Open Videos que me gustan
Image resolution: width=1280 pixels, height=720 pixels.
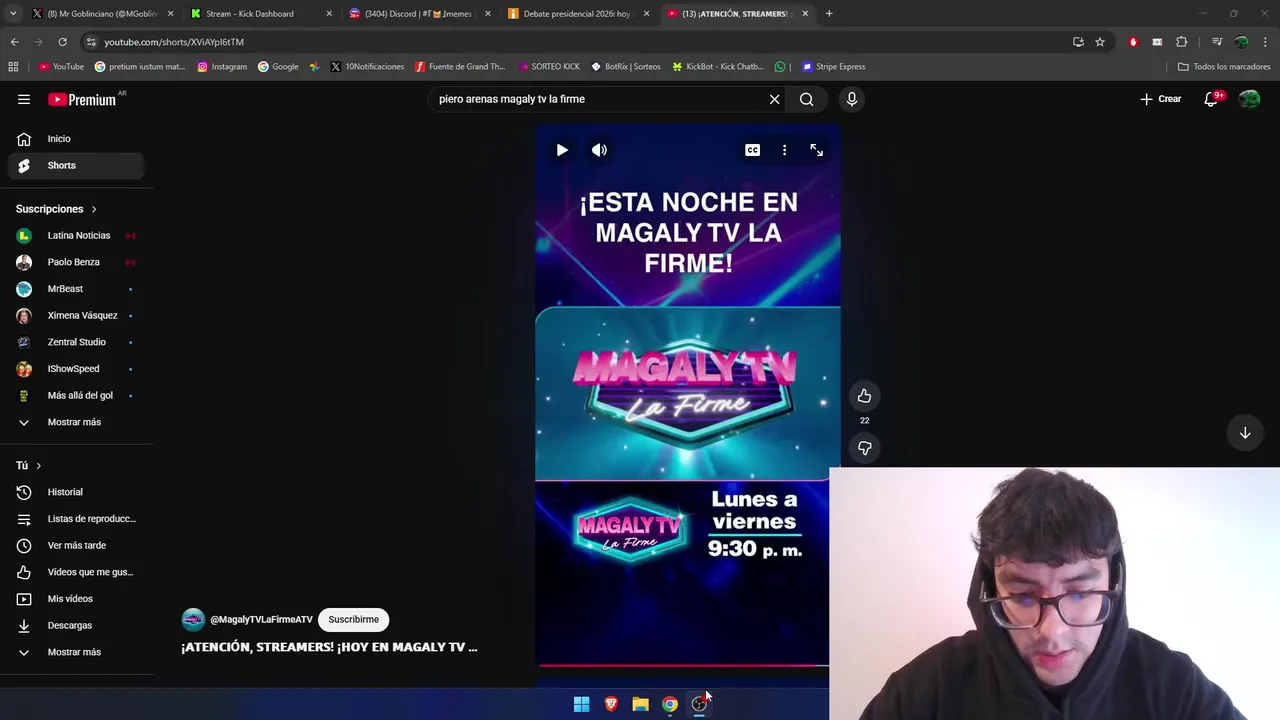(75, 572)
